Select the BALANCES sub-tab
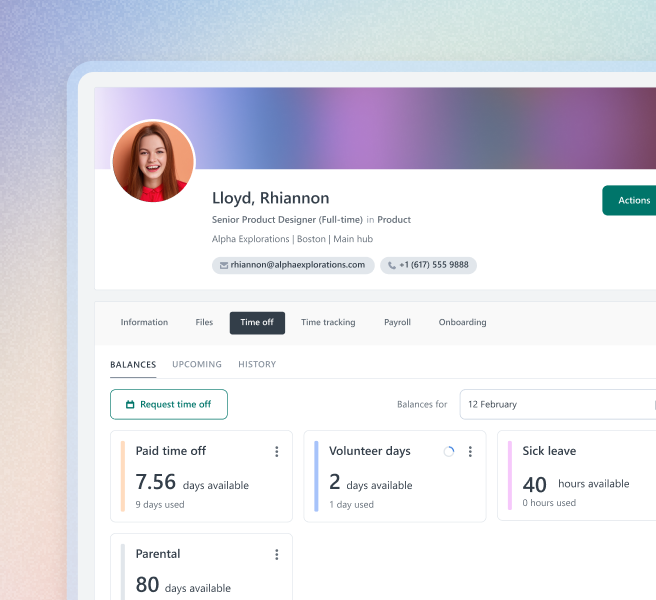This screenshot has height=600, width=656. 133,365
